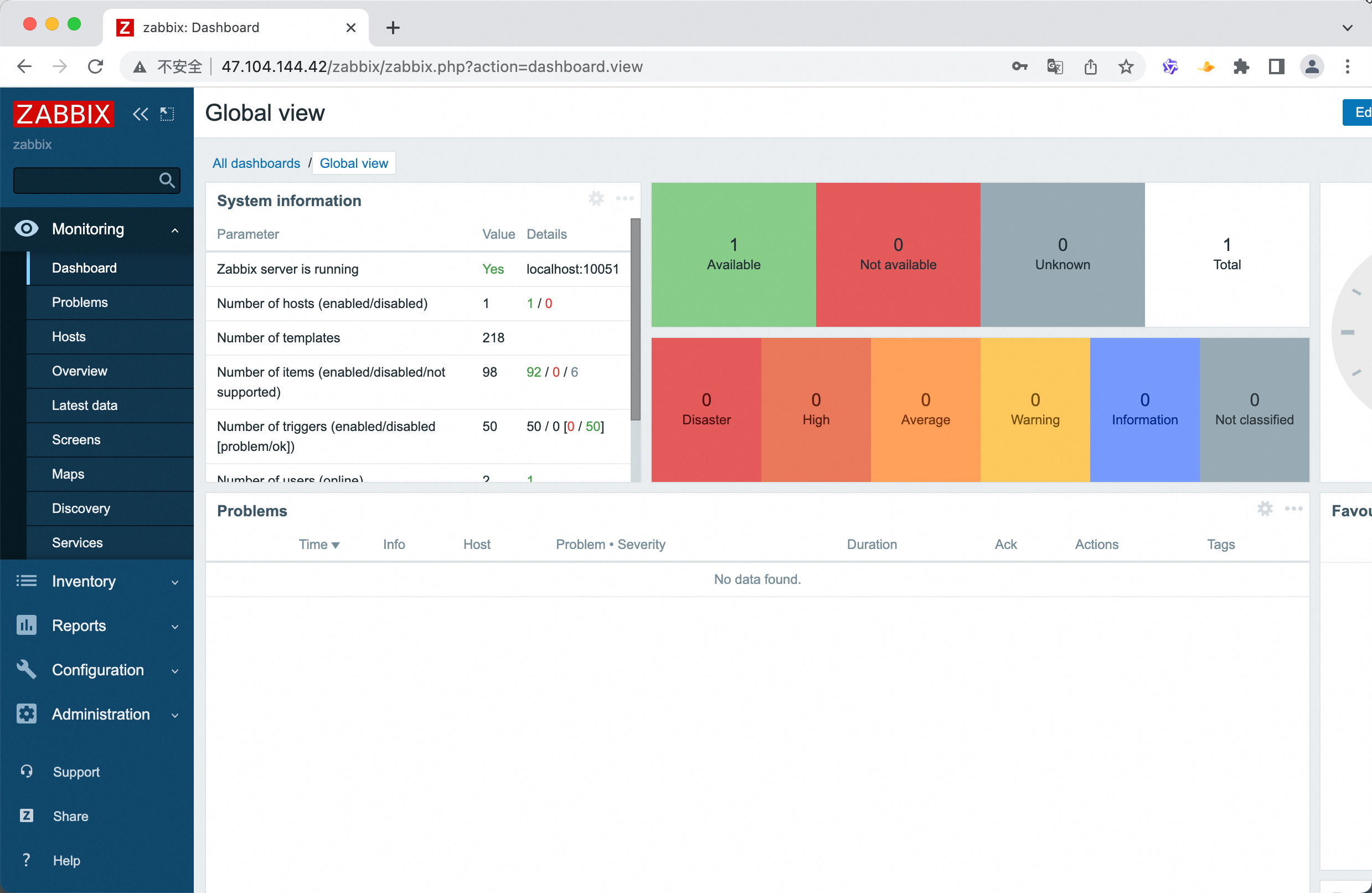Click Global view breadcrumb link
1372x893 pixels.
[353, 163]
